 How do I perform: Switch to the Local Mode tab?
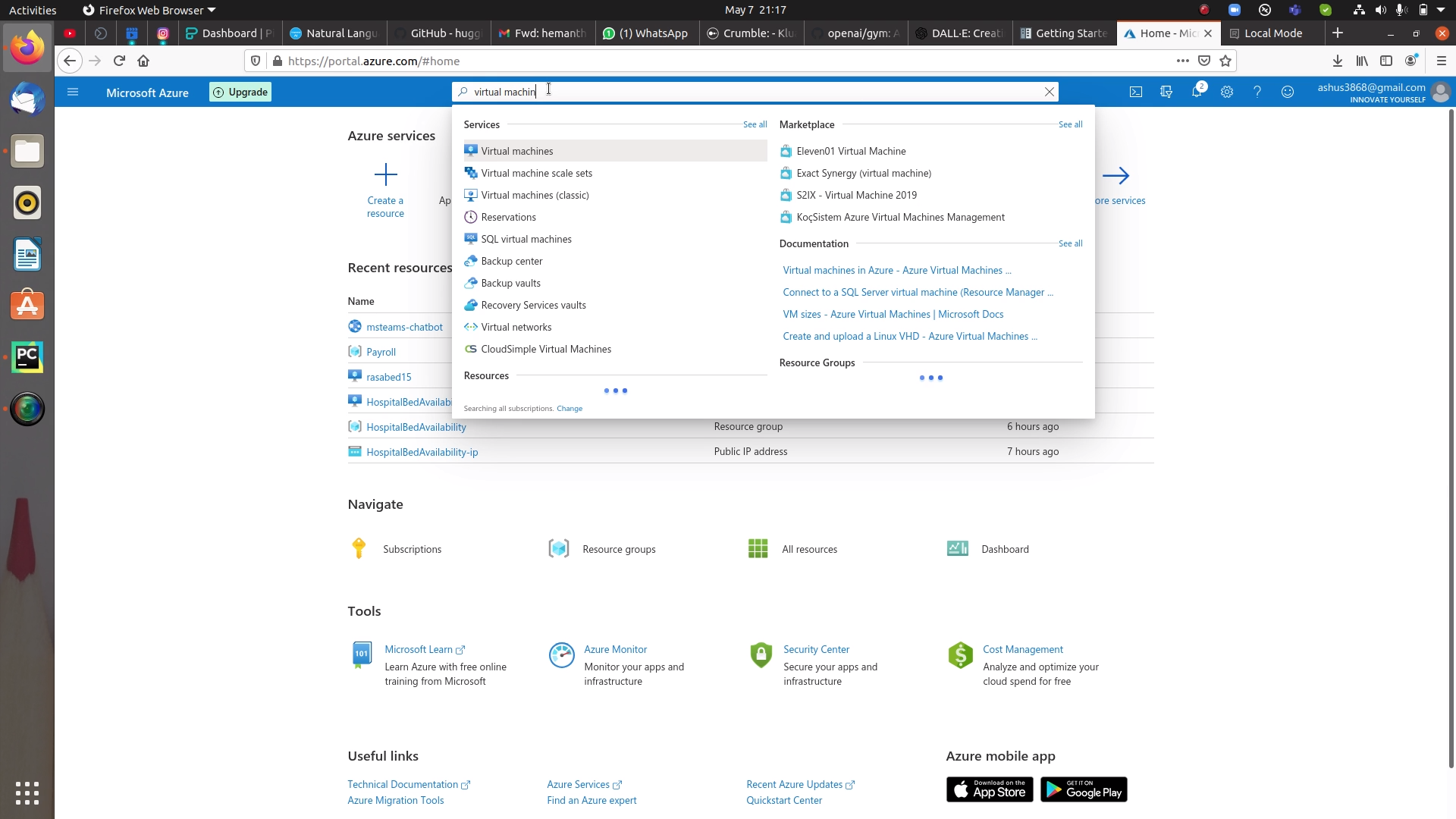tap(1271, 33)
